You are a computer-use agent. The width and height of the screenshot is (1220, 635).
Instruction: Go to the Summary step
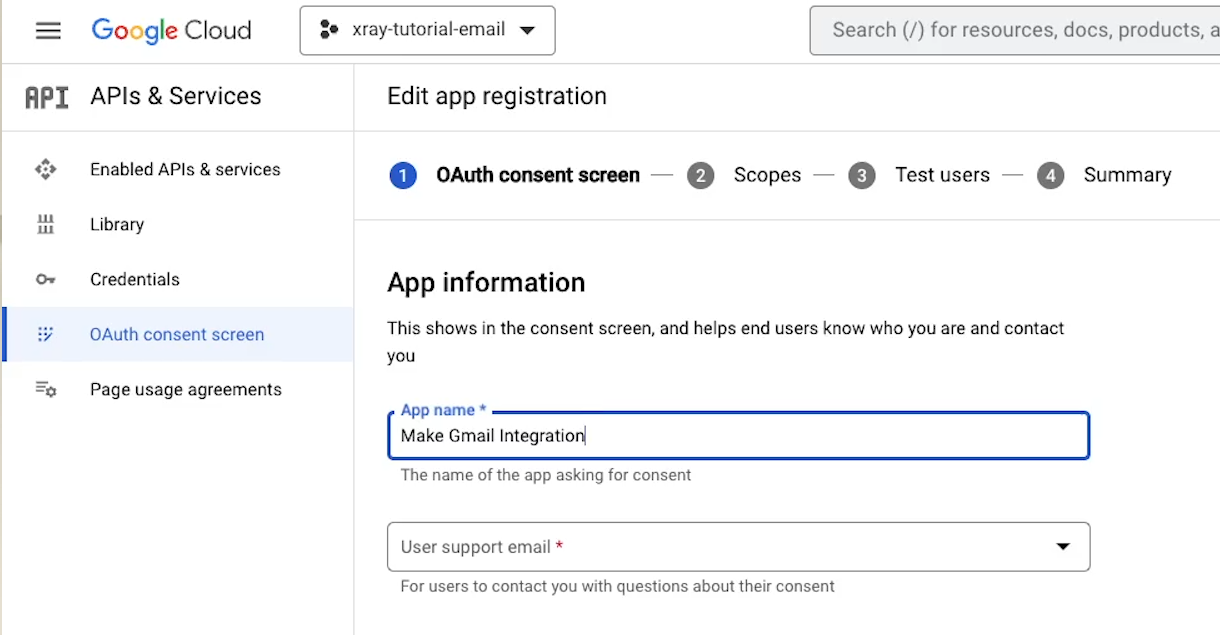point(1127,175)
